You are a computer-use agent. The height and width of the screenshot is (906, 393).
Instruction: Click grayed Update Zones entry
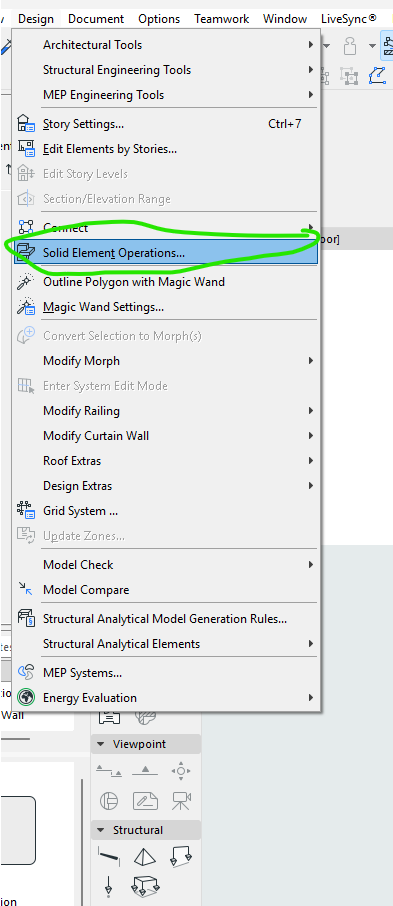(x=166, y=536)
